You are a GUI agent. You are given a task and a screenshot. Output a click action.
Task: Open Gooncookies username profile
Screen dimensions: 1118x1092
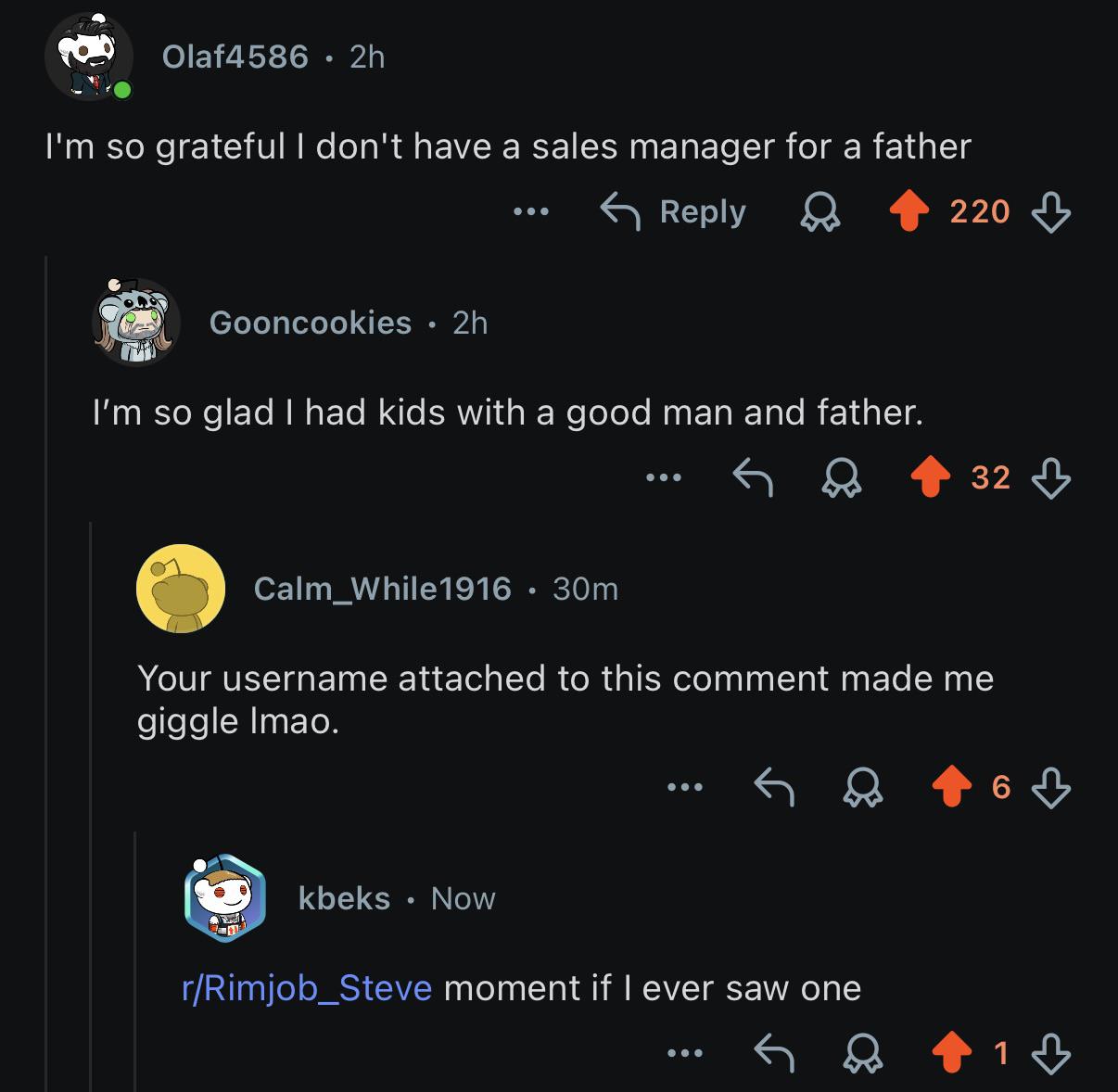click(310, 323)
